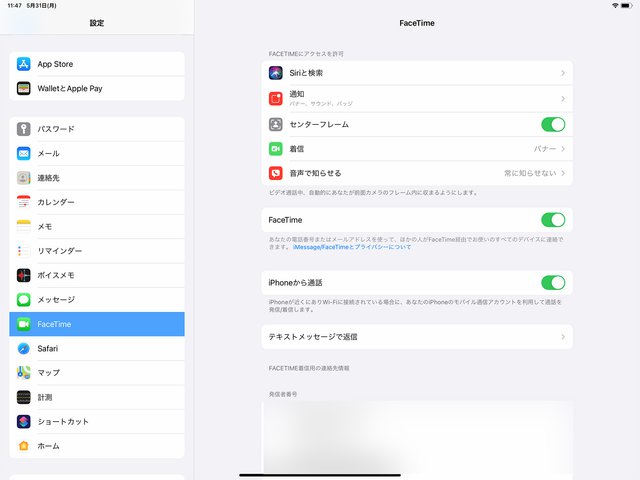Tap the Safari compass icon

pyautogui.click(x=24, y=349)
